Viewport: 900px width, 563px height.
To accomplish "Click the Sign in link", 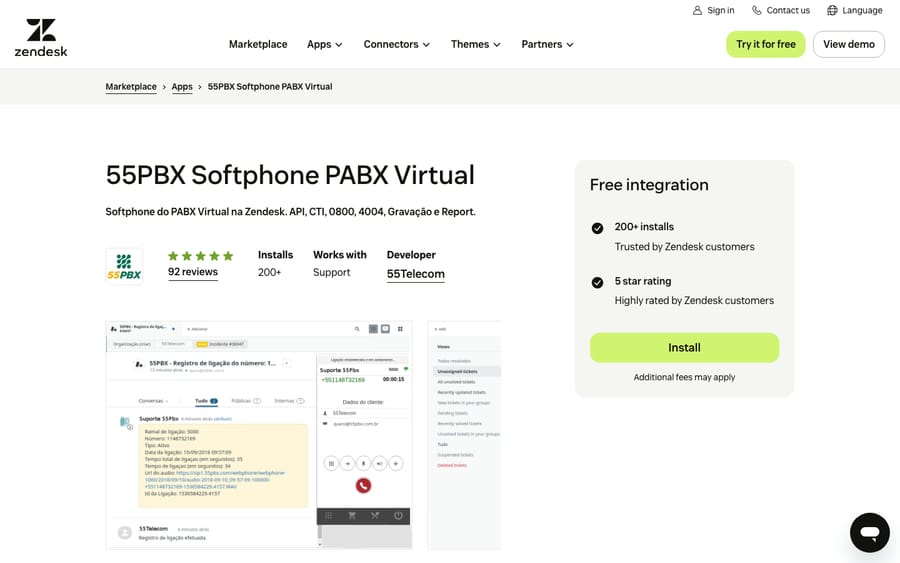I will click(713, 10).
